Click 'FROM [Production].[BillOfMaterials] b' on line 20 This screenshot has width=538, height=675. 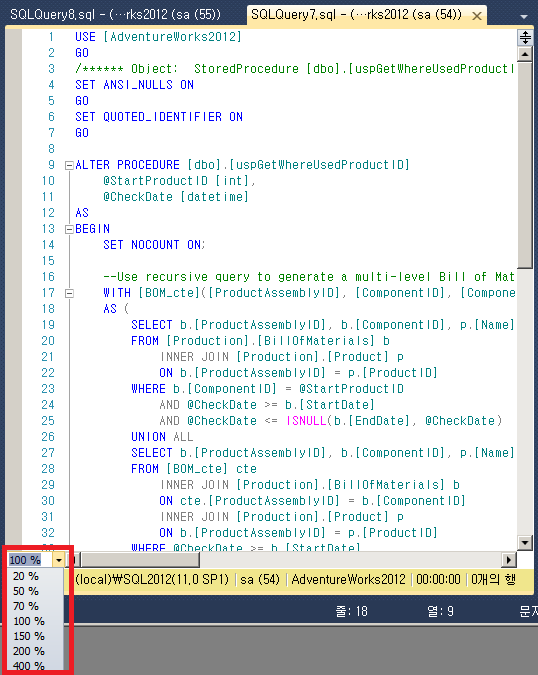pyautogui.click(x=260, y=341)
